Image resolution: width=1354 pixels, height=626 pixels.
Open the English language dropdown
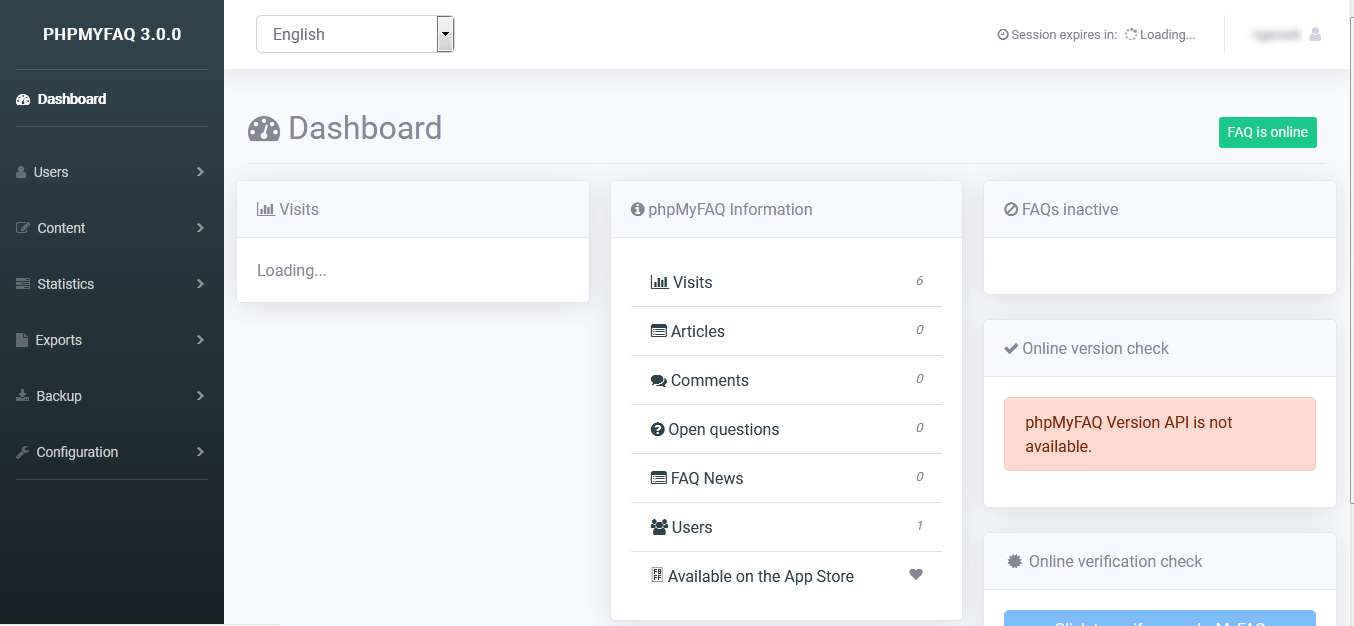[355, 34]
